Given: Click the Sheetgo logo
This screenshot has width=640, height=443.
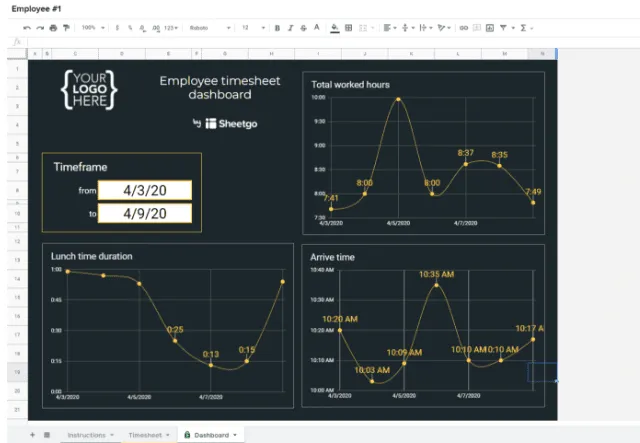Looking at the screenshot, I should (x=231, y=123).
